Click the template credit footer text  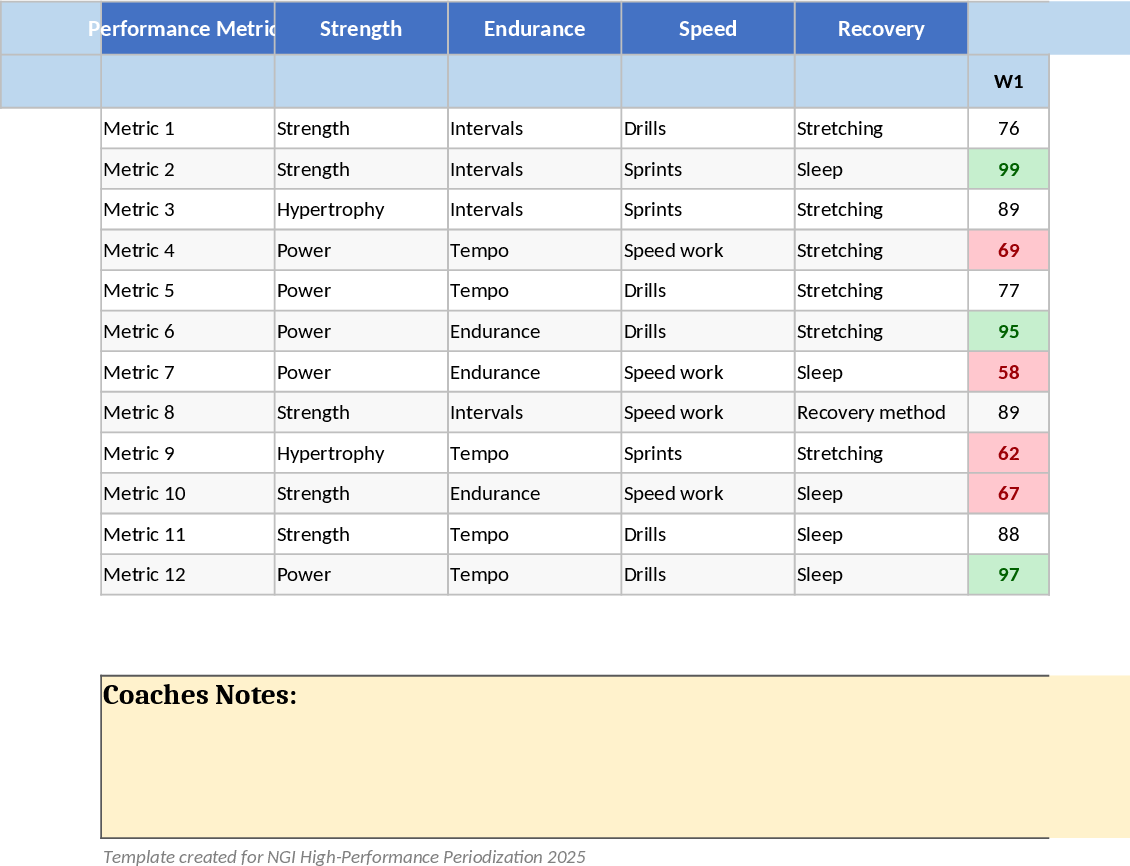point(344,857)
